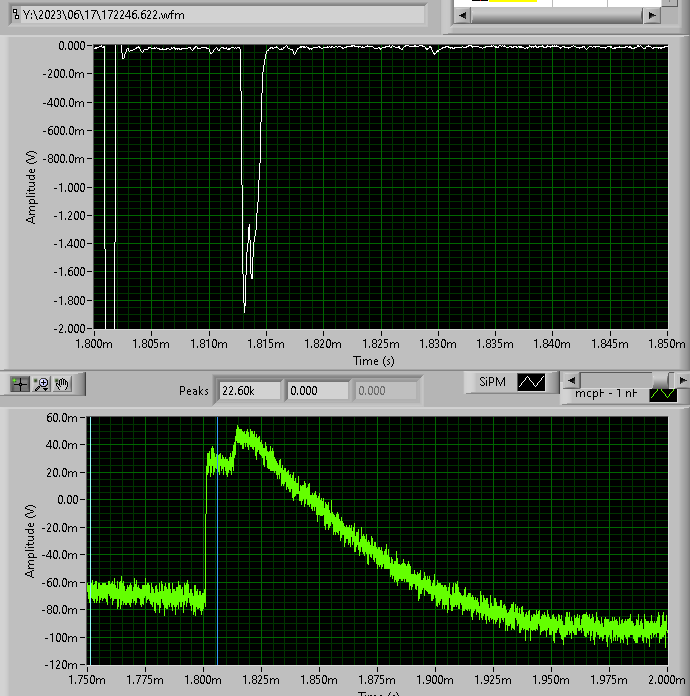Click the SiPM legend label
690x696 pixels.
click(491, 382)
